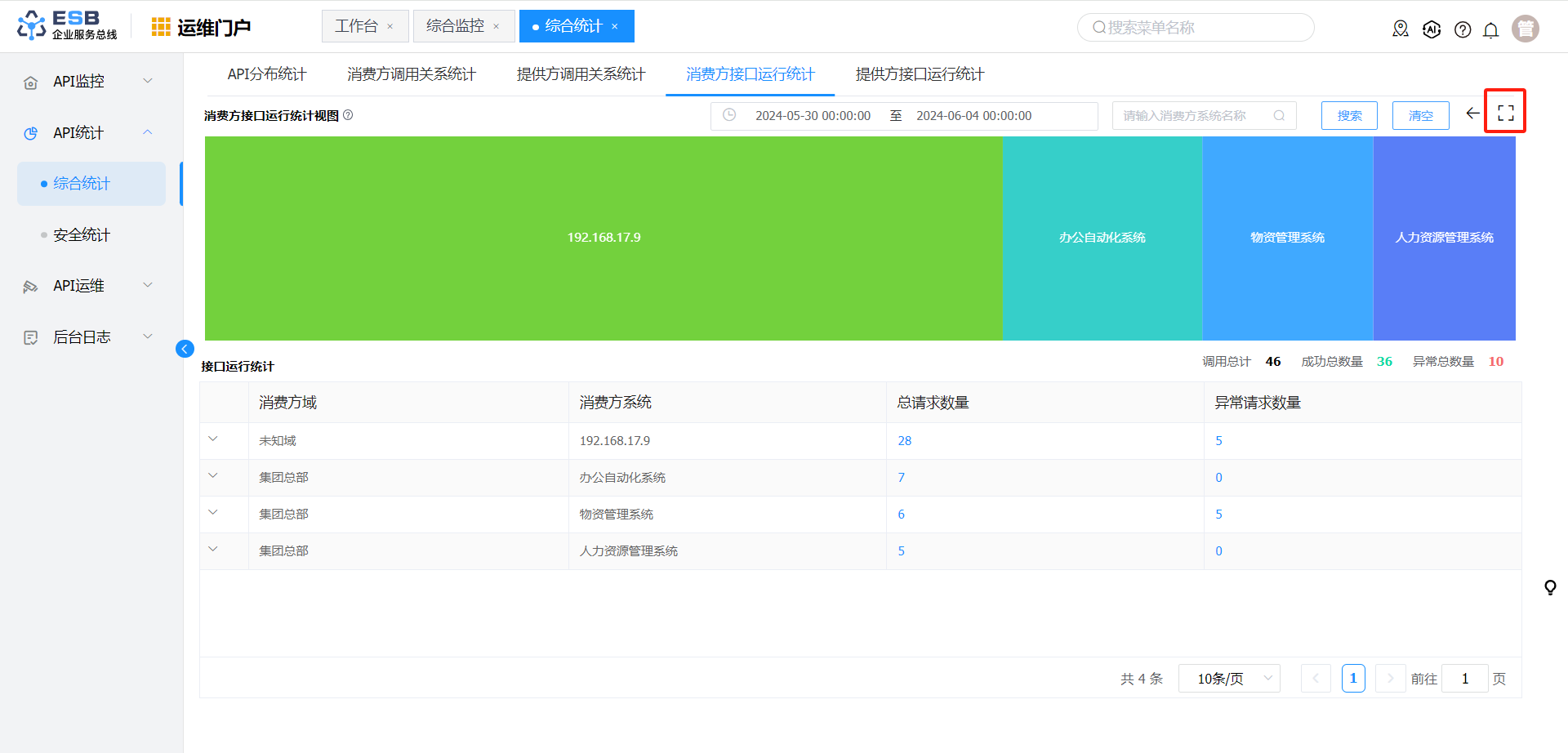The width and height of the screenshot is (1568, 753).
Task: Click the 清空 button
Action: 1420,116
